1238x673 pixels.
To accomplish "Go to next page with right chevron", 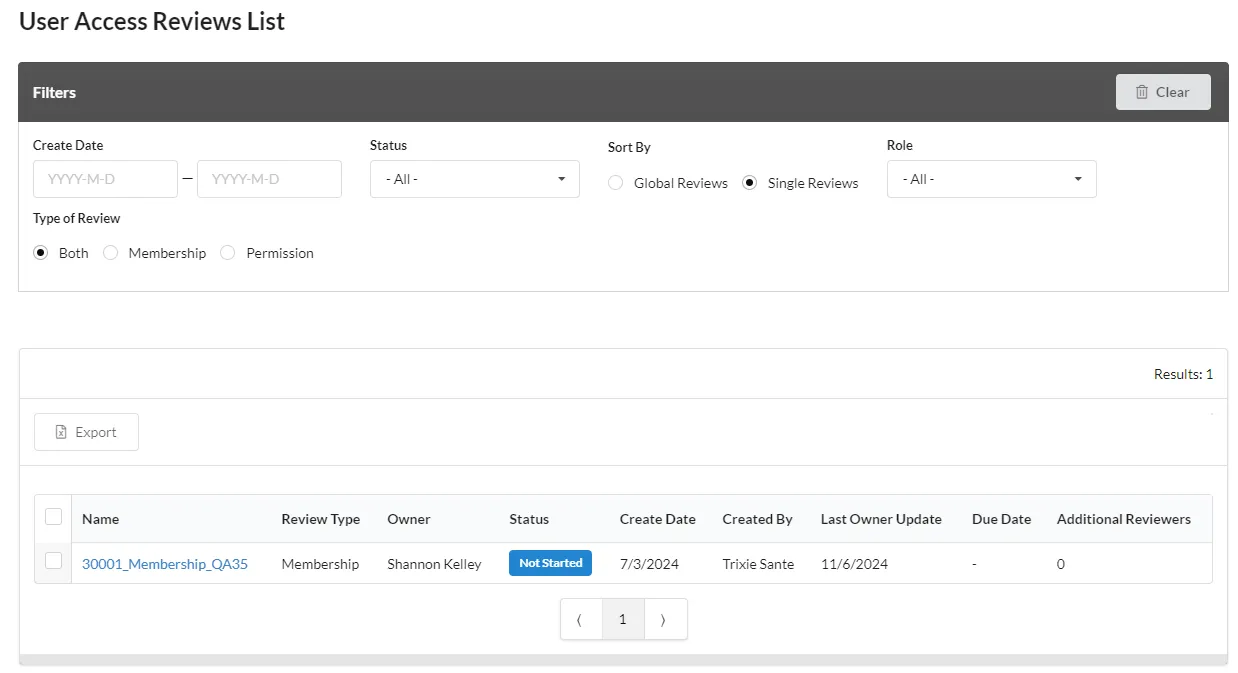I will [x=665, y=620].
